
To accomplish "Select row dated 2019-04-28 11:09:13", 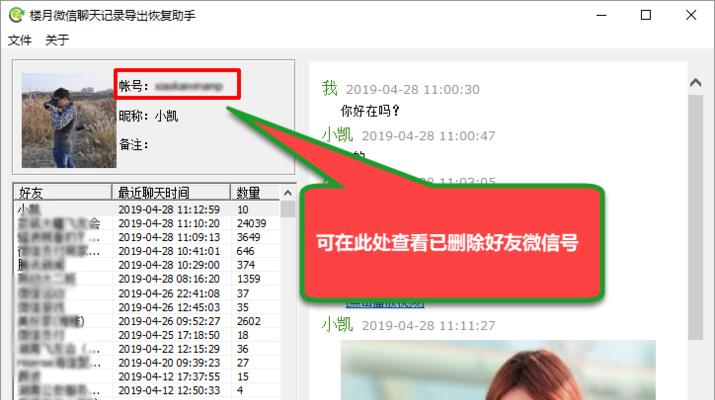I will tap(147, 237).
